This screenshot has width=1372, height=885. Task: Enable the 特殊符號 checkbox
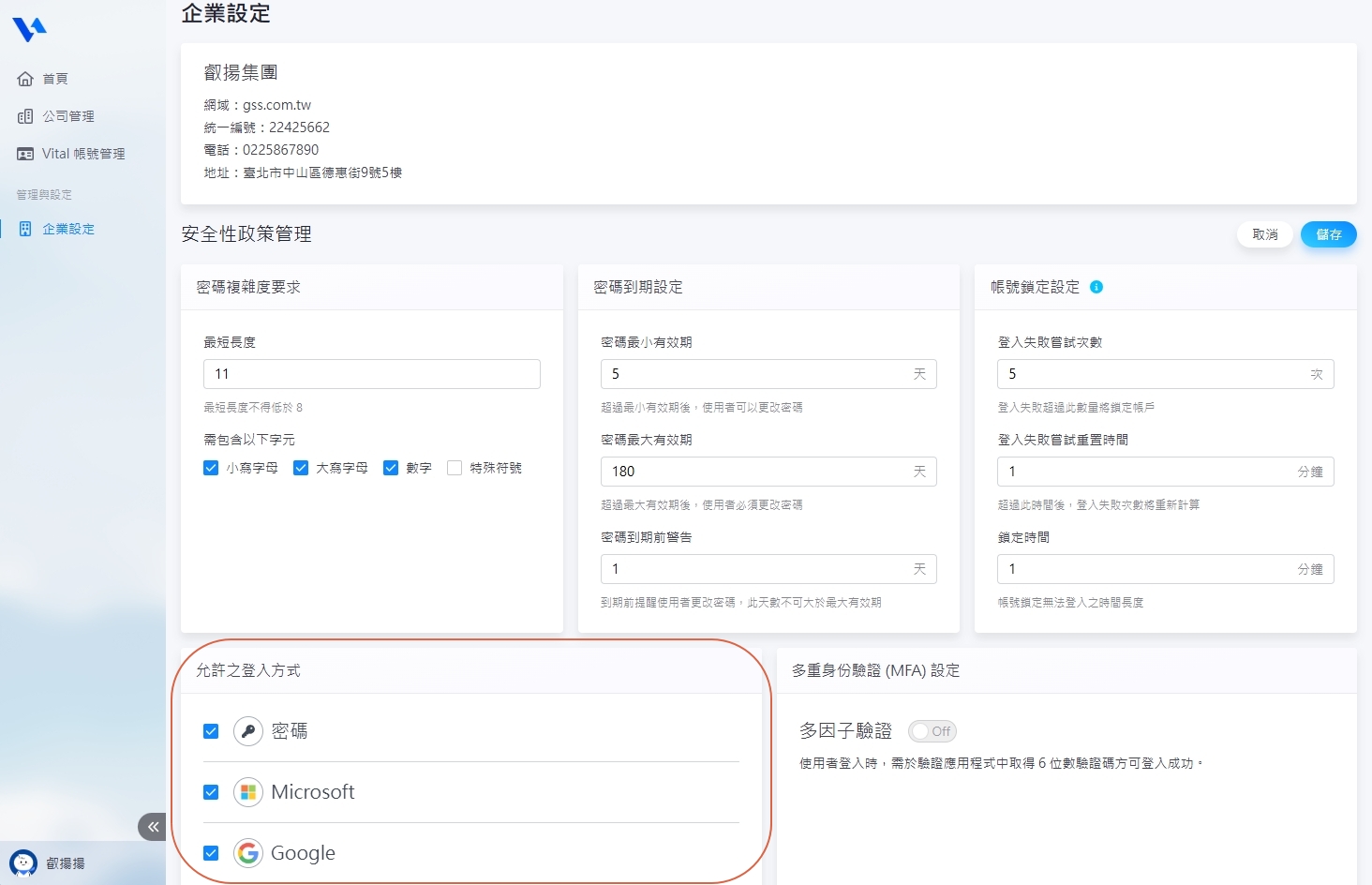pyautogui.click(x=455, y=468)
